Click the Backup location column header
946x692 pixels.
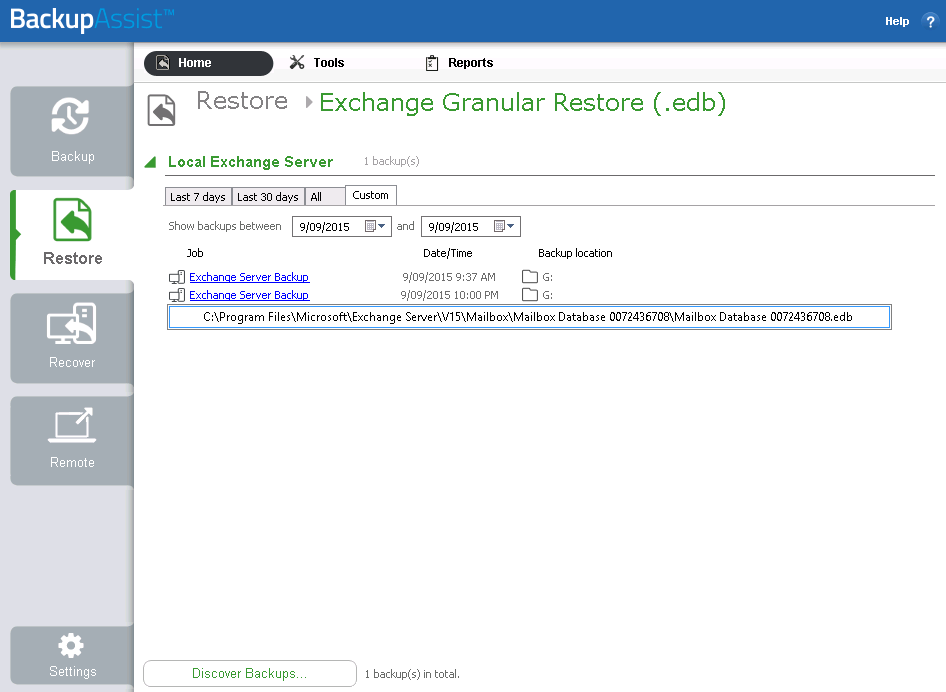pos(575,253)
